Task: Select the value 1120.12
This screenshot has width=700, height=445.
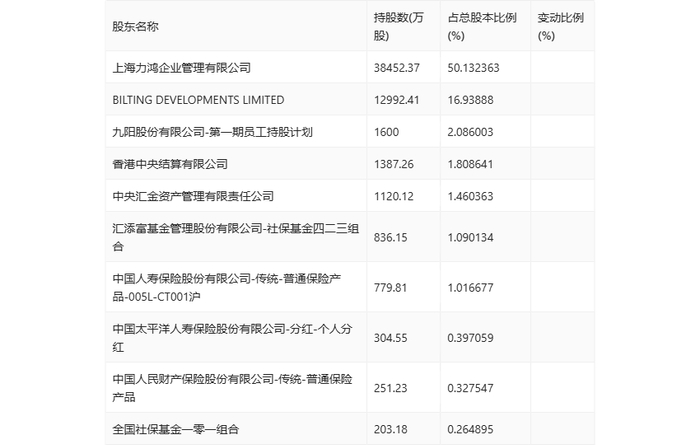Action: (394, 196)
